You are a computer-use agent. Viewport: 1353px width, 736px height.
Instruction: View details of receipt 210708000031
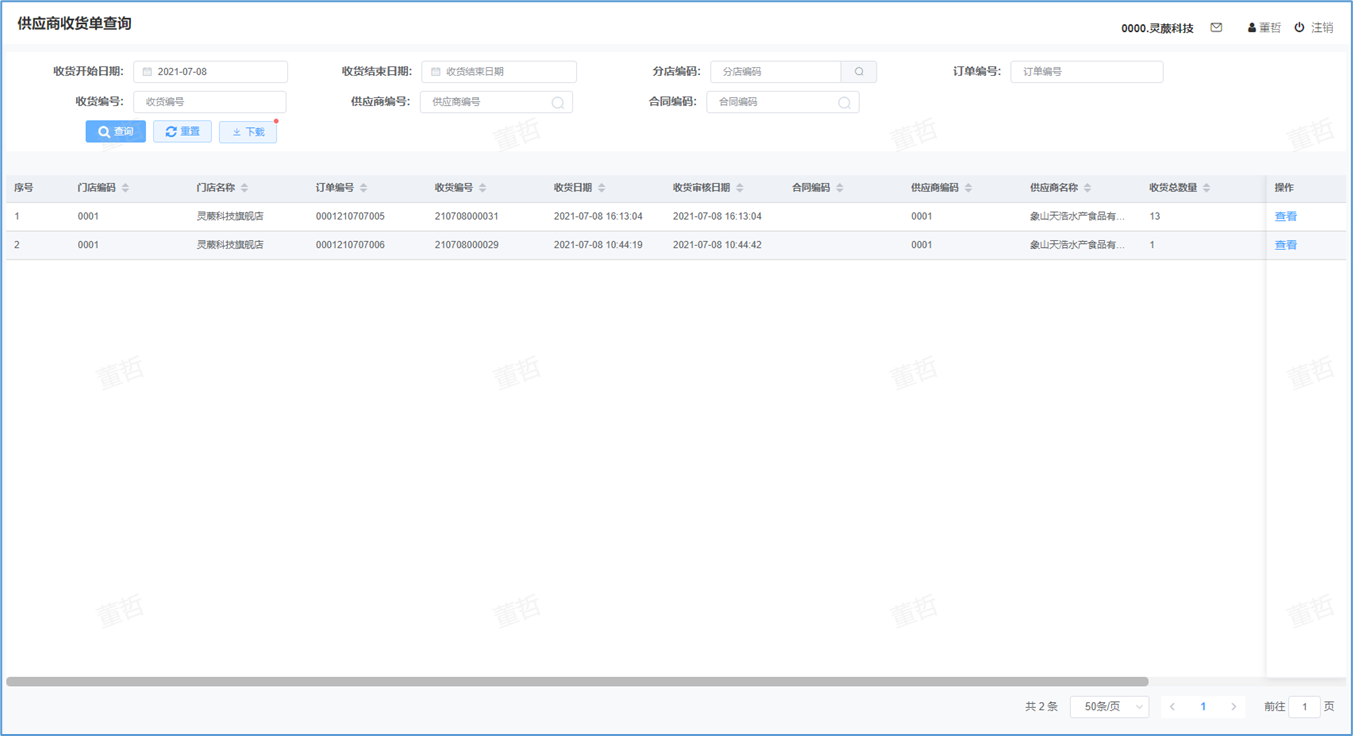[1286, 217]
